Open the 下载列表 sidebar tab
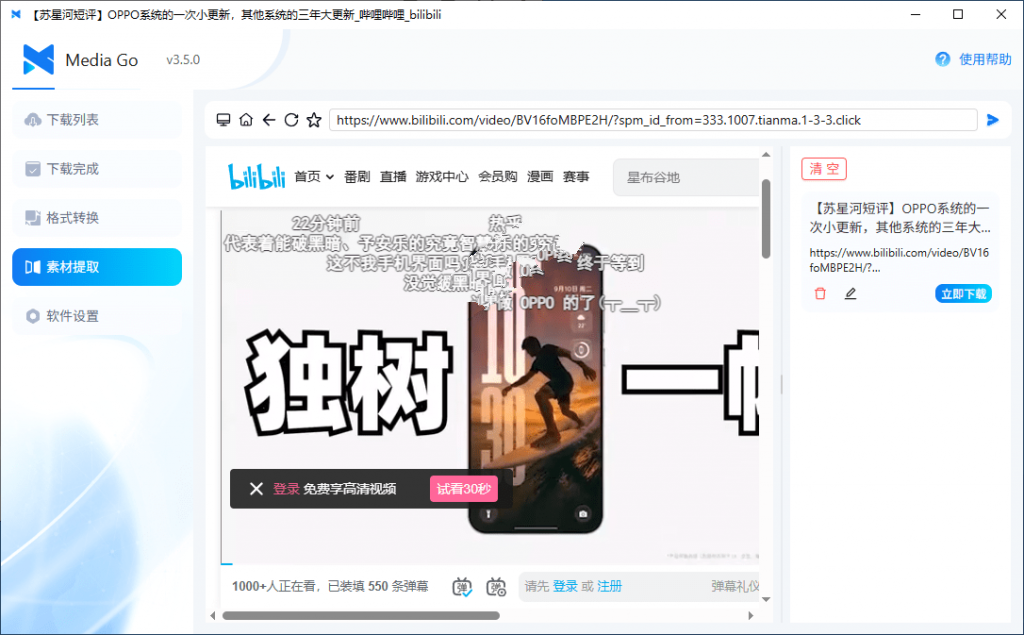Image resolution: width=1024 pixels, height=635 pixels. [97, 120]
